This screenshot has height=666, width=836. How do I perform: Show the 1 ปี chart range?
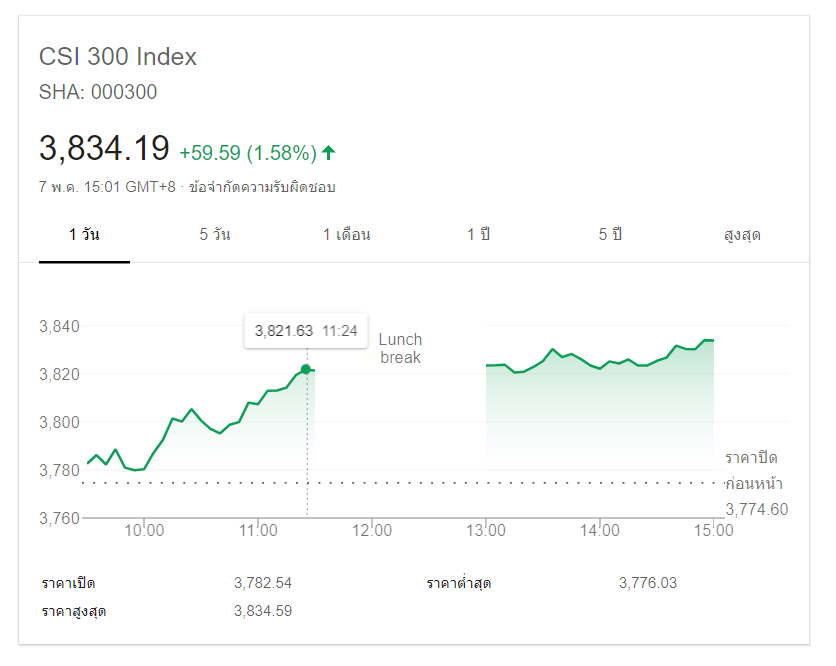[x=478, y=235]
